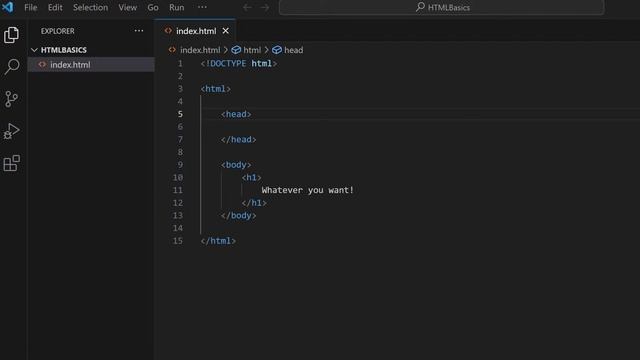Click file icon beside index.html in Explorer

click(x=42, y=64)
